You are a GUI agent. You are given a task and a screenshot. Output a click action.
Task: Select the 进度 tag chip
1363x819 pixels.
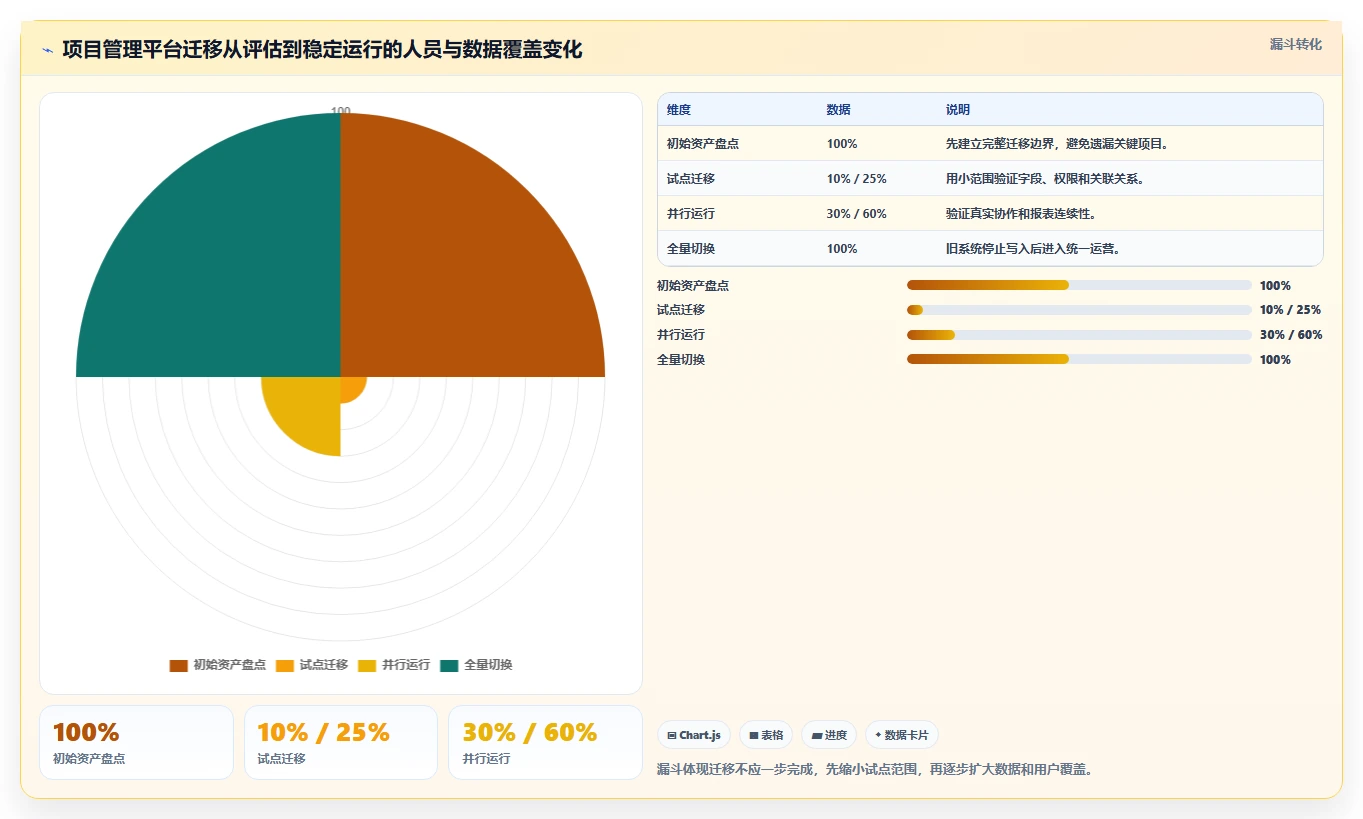point(829,735)
